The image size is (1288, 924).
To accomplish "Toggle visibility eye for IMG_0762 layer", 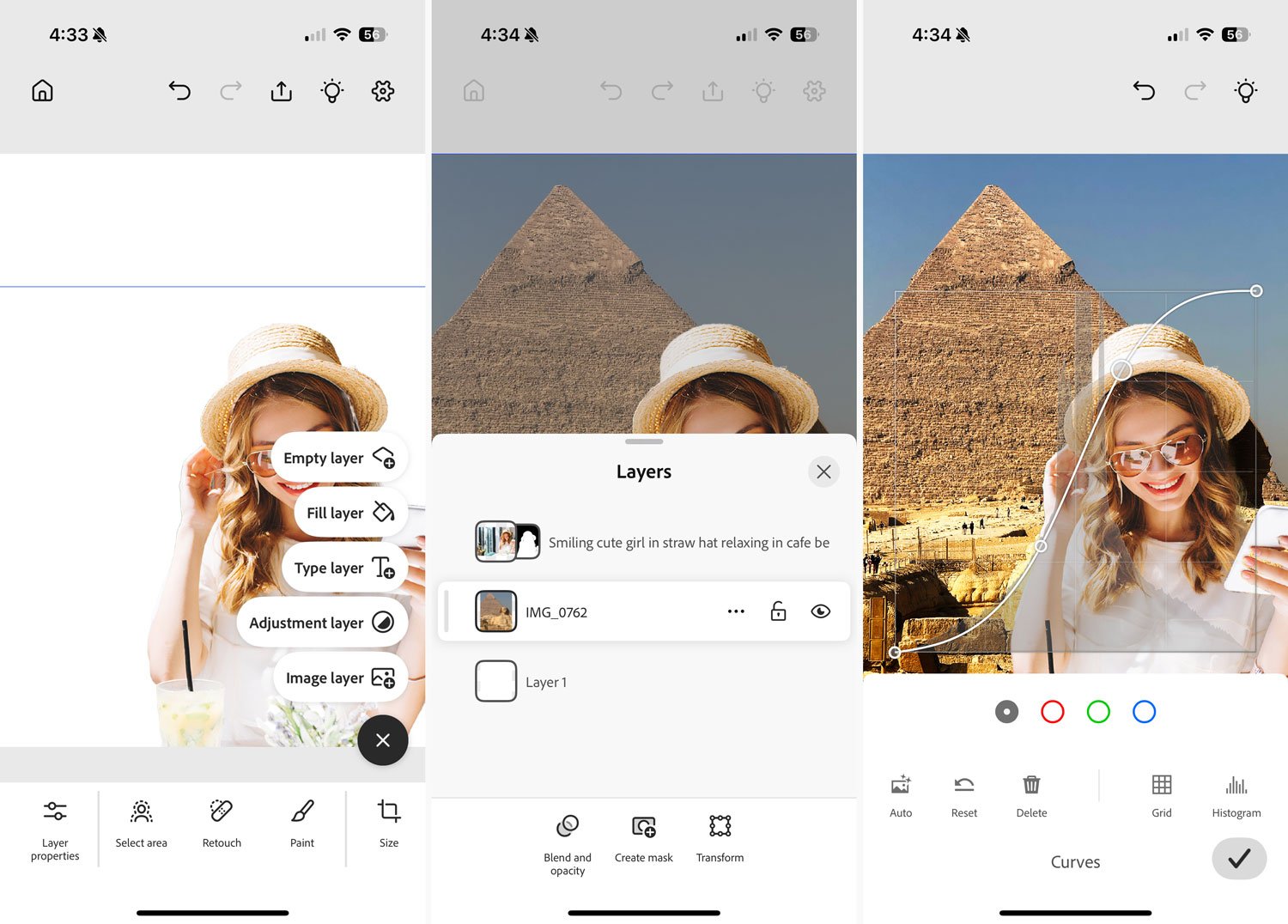I will click(x=820, y=611).
